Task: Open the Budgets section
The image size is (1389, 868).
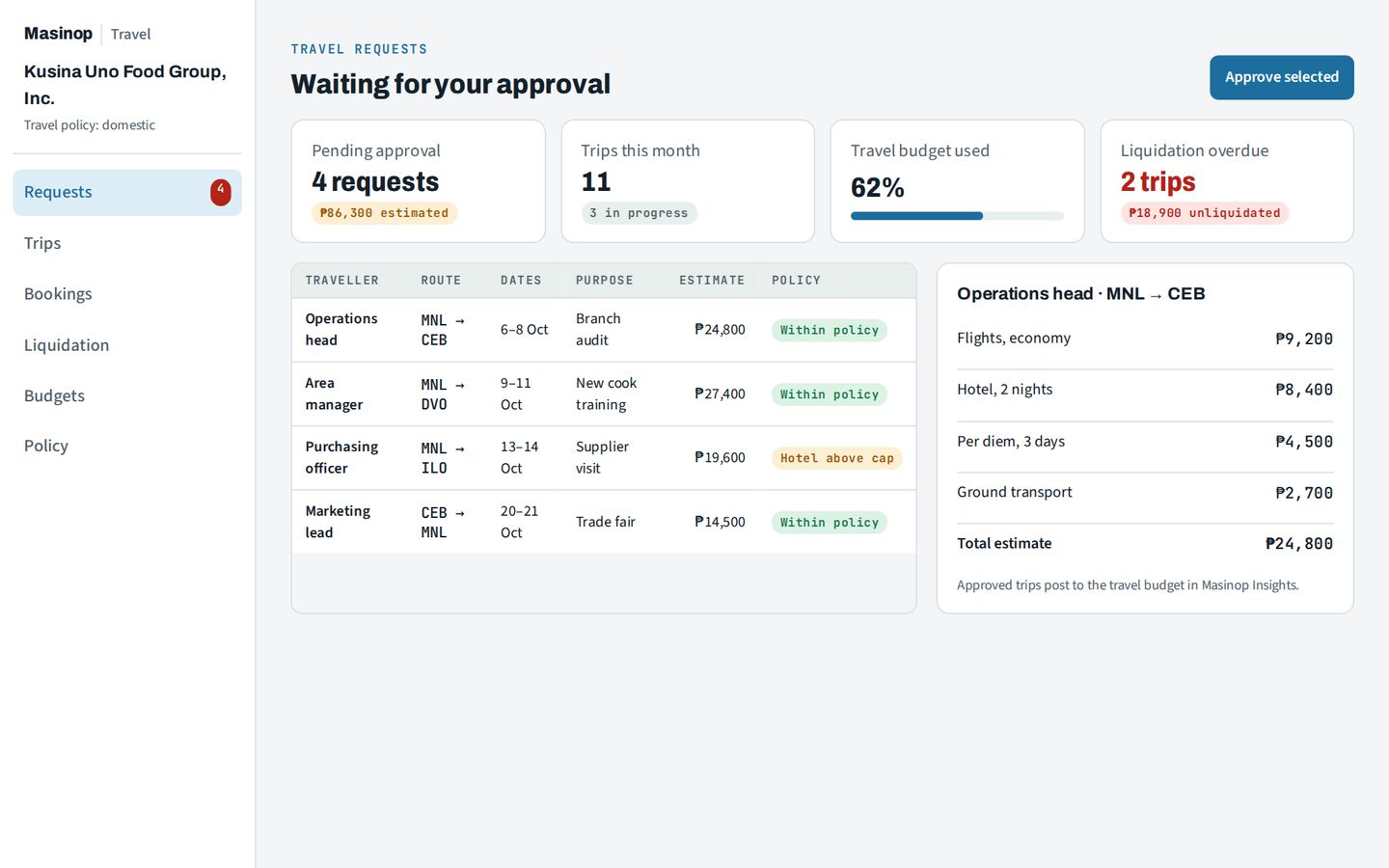Action: (x=127, y=395)
